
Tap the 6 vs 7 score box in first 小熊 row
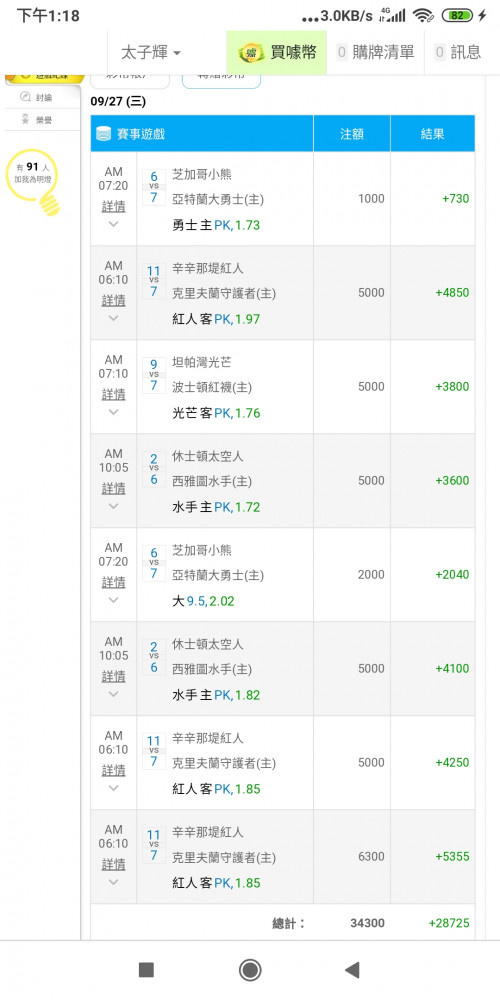(x=154, y=188)
